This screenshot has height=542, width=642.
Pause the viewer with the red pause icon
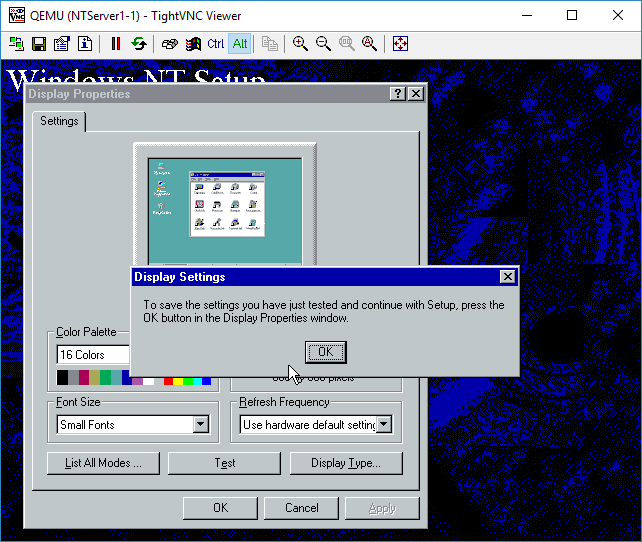116,44
